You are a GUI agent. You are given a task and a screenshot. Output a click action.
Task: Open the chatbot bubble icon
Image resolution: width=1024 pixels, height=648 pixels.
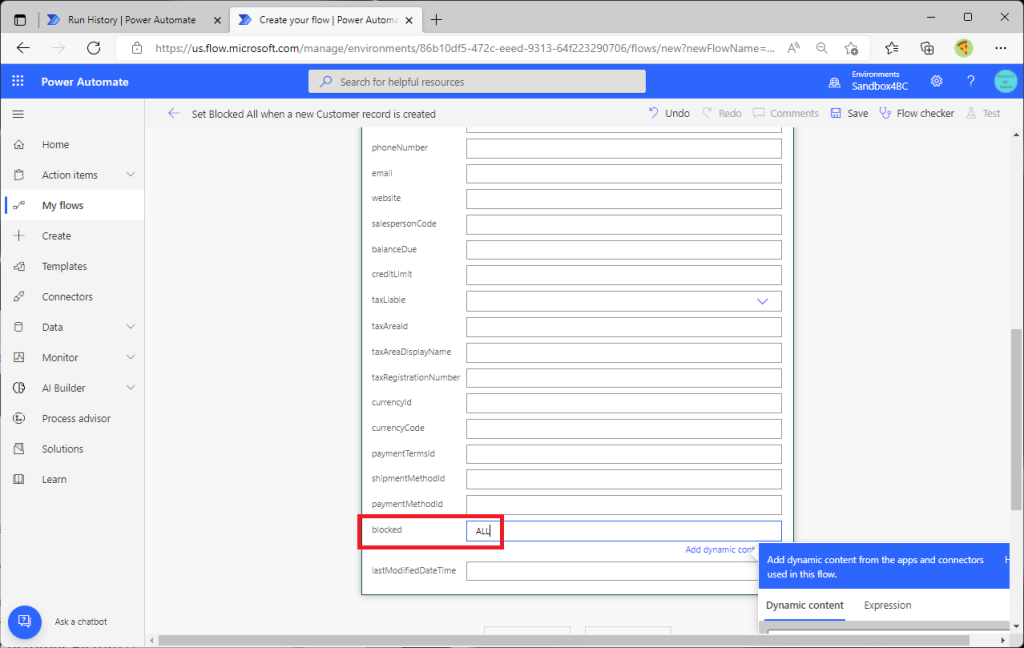[x=25, y=621]
